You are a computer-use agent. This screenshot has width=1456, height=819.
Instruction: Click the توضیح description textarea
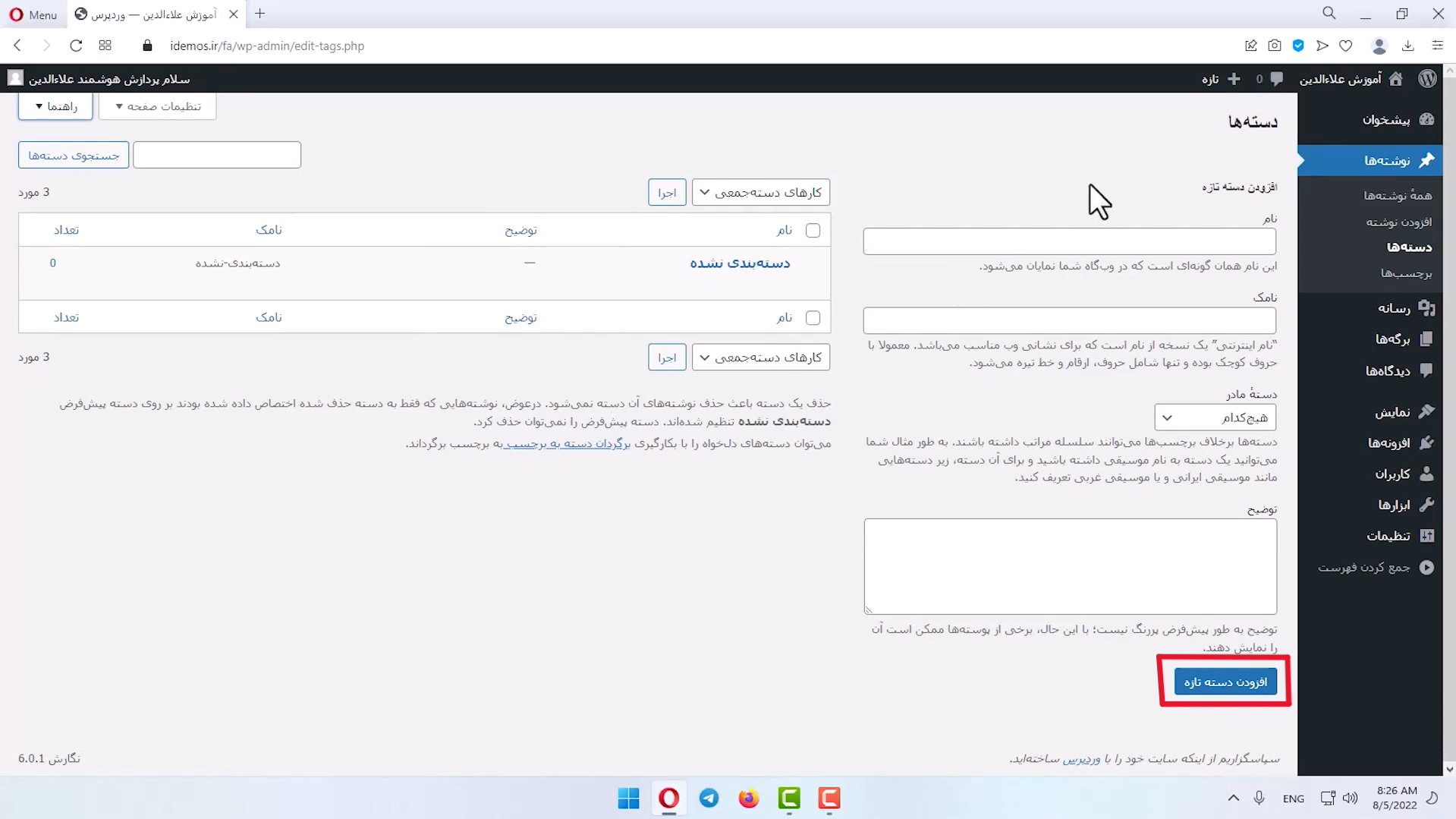click(x=1070, y=566)
